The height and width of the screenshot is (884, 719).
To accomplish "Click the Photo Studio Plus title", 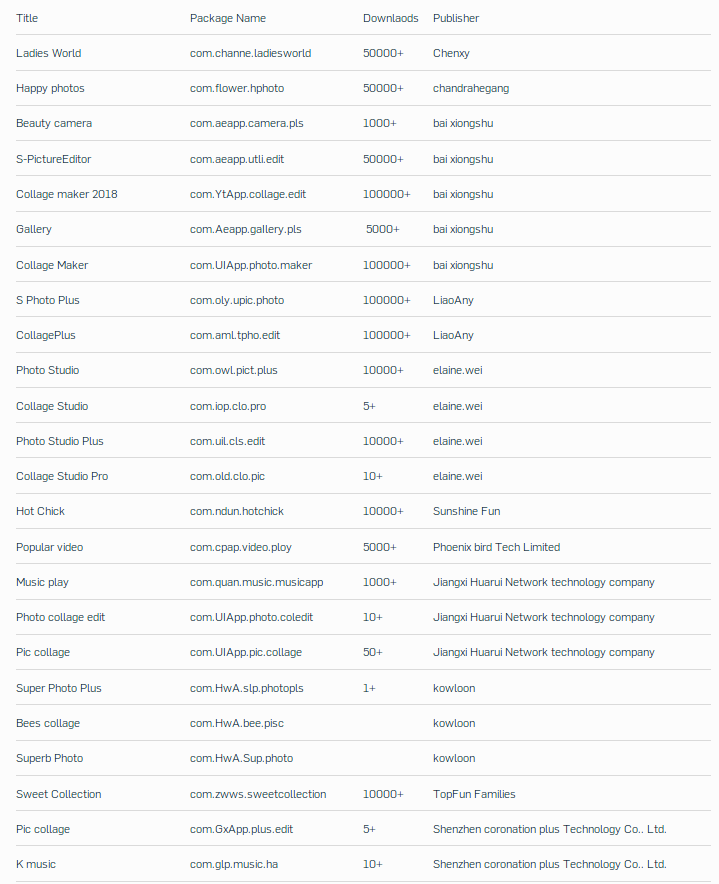I will [x=59, y=441].
